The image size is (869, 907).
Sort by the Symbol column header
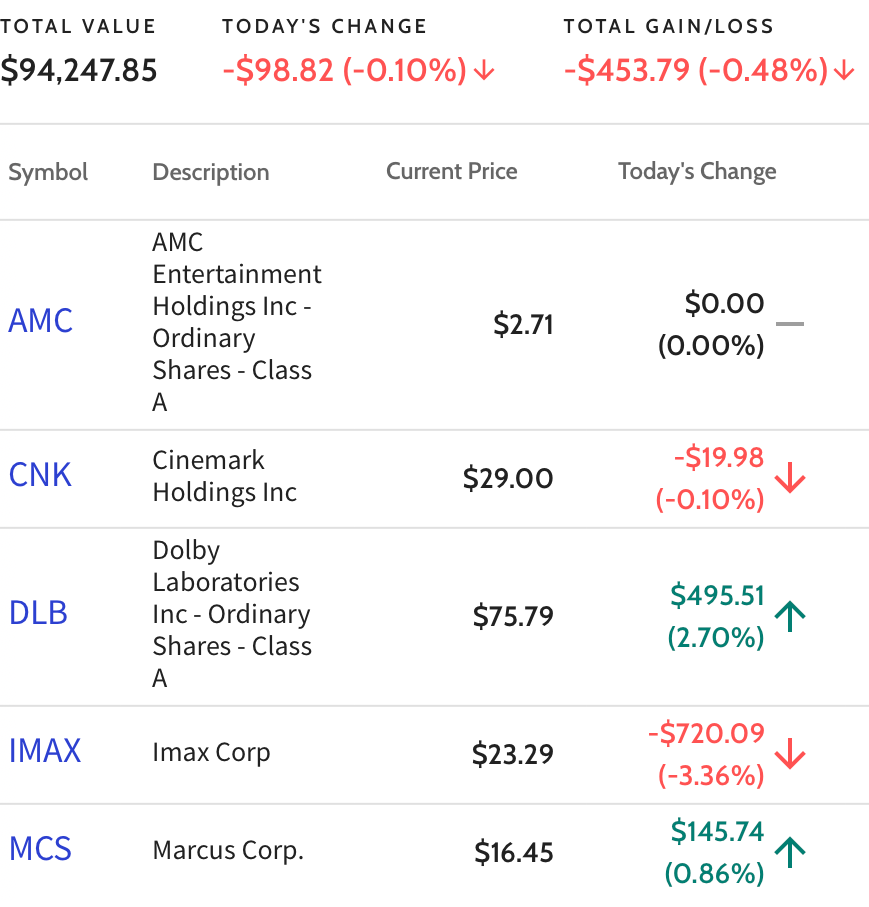pos(48,172)
